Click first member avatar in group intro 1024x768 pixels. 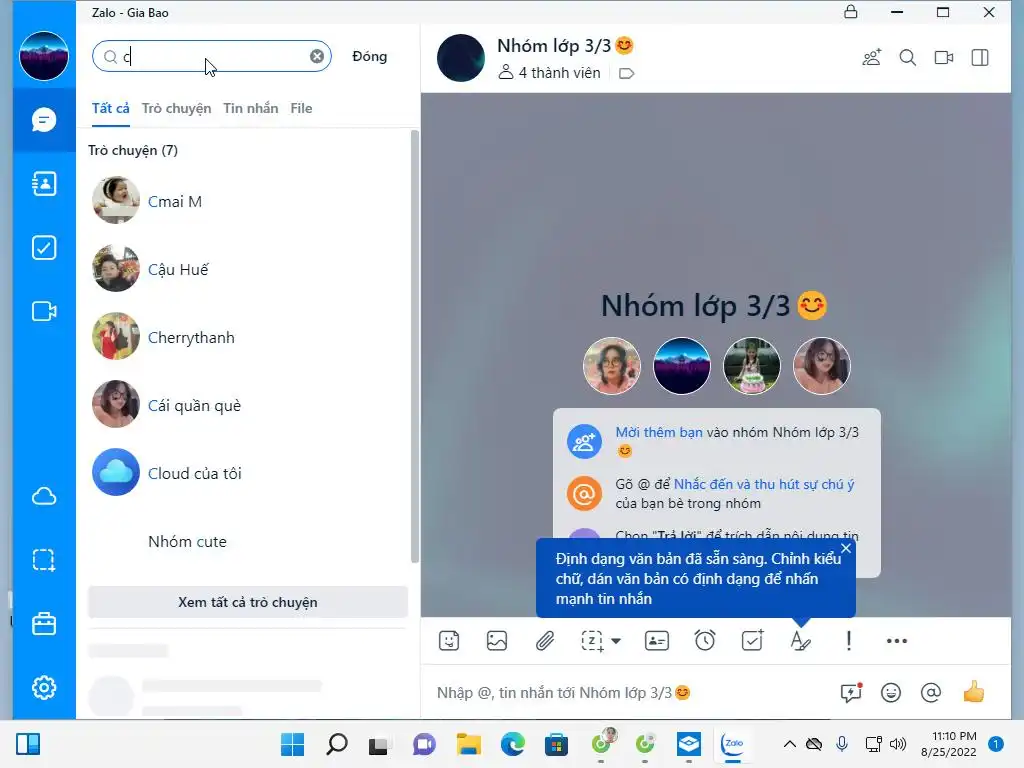(x=612, y=366)
